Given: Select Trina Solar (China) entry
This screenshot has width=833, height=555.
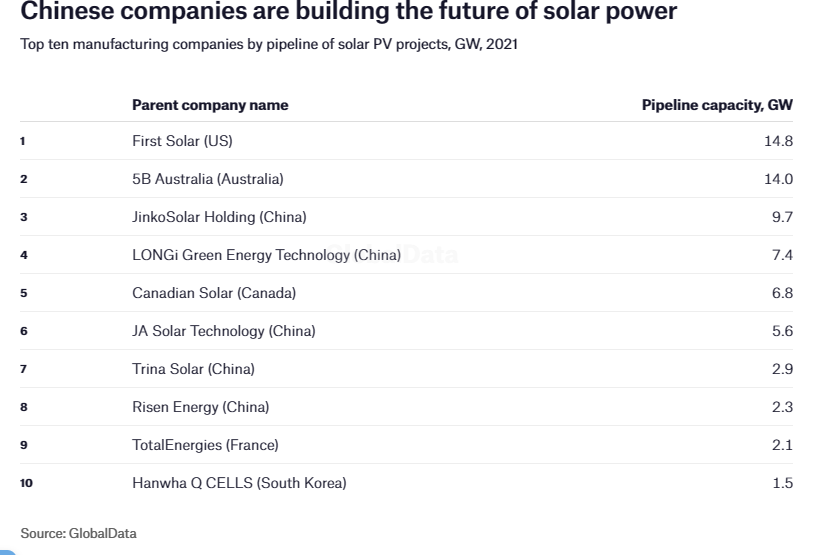Looking at the screenshot, I should pos(193,369).
